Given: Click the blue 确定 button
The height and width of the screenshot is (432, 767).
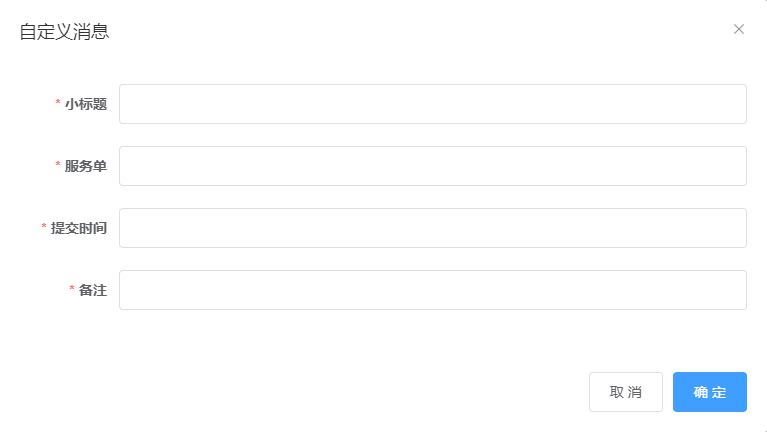Looking at the screenshot, I should [709, 392].
